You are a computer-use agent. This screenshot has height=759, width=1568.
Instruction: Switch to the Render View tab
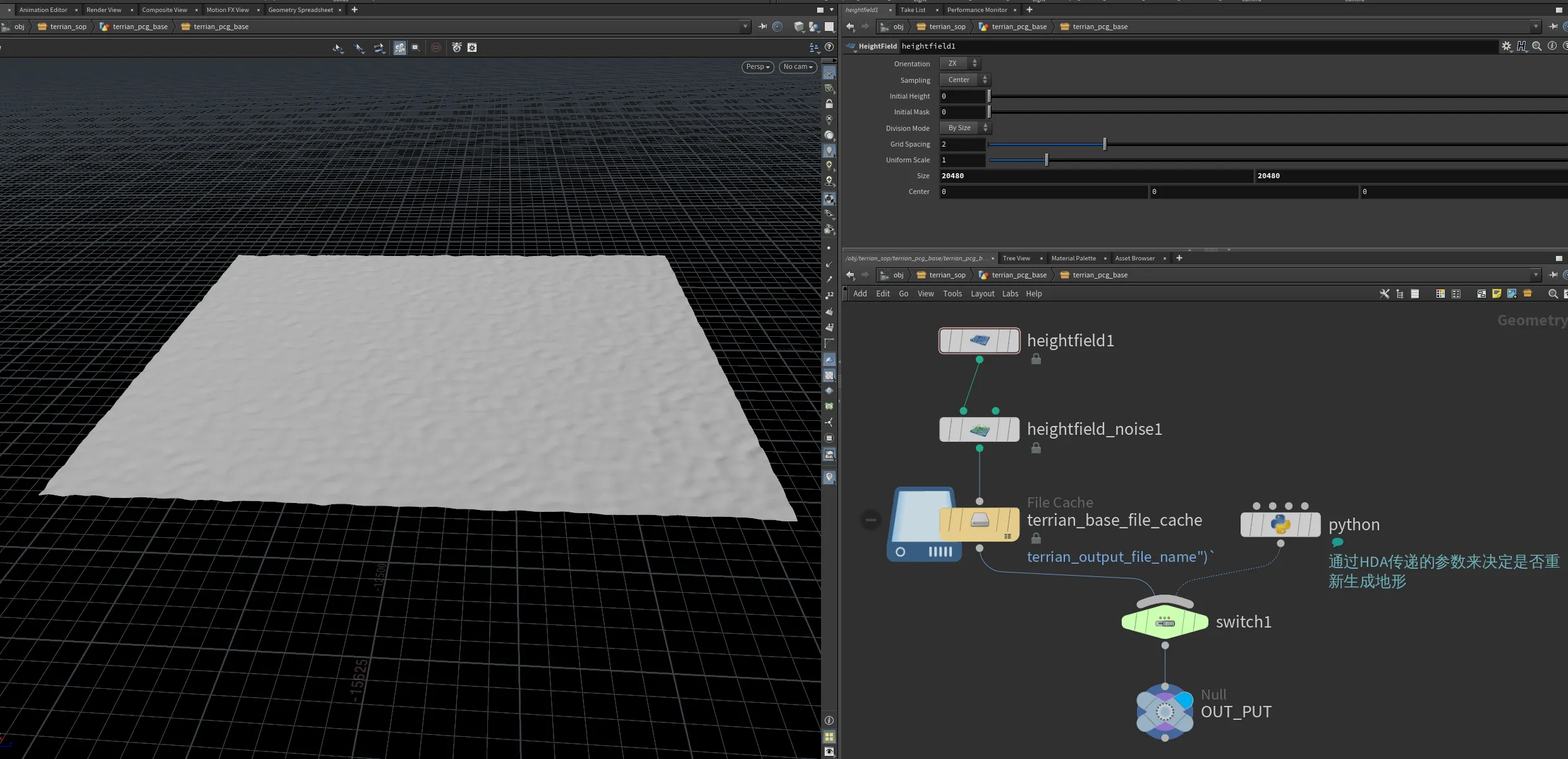[104, 9]
